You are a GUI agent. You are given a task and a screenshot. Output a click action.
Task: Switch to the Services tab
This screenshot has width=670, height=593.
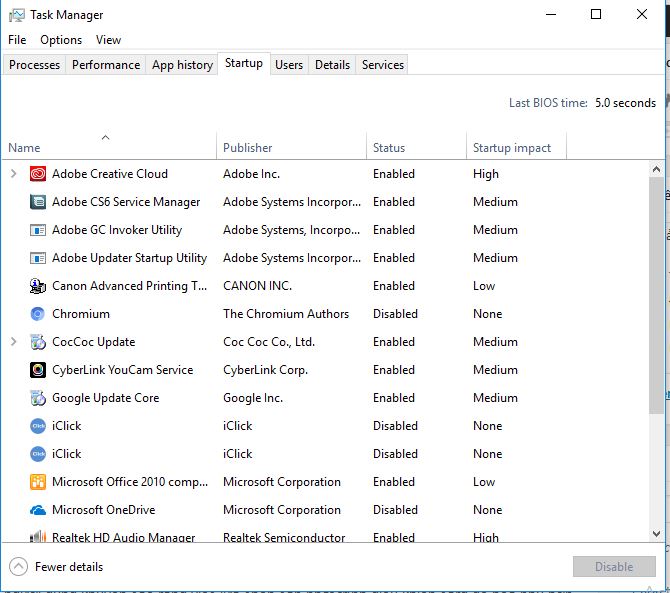pos(383,65)
